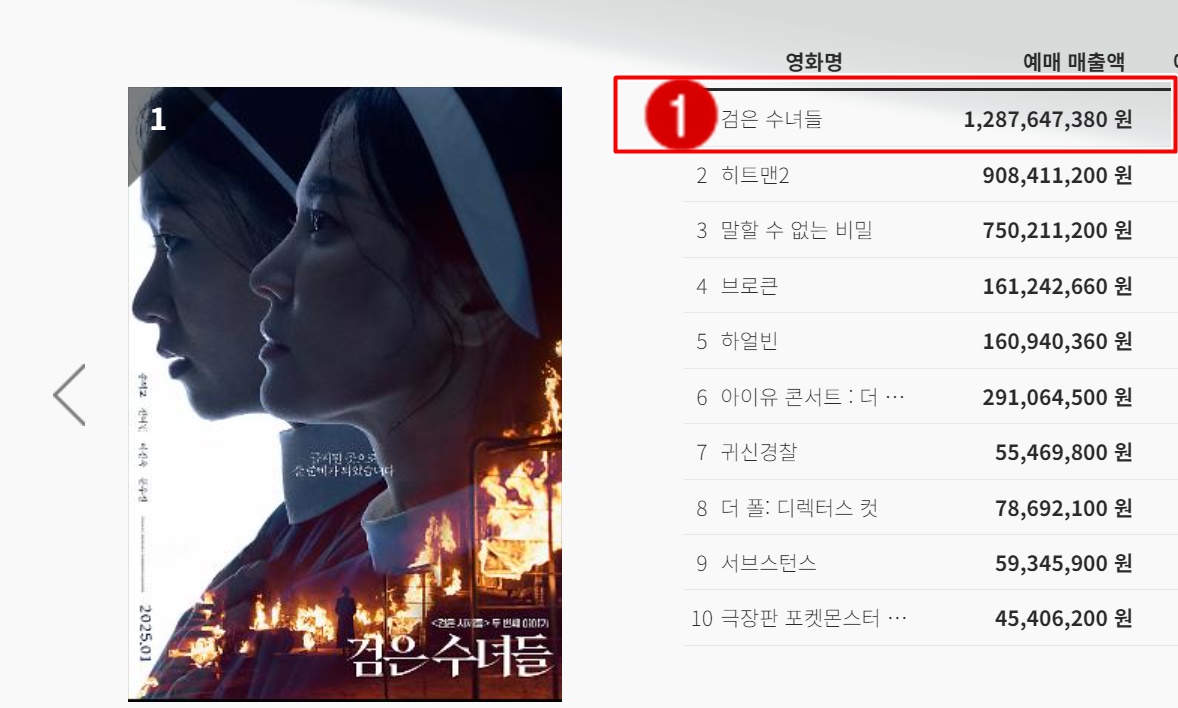Screen dimensions: 1178x708
Task: Select 히트맨2 in the ranking list
Action: click(755, 175)
